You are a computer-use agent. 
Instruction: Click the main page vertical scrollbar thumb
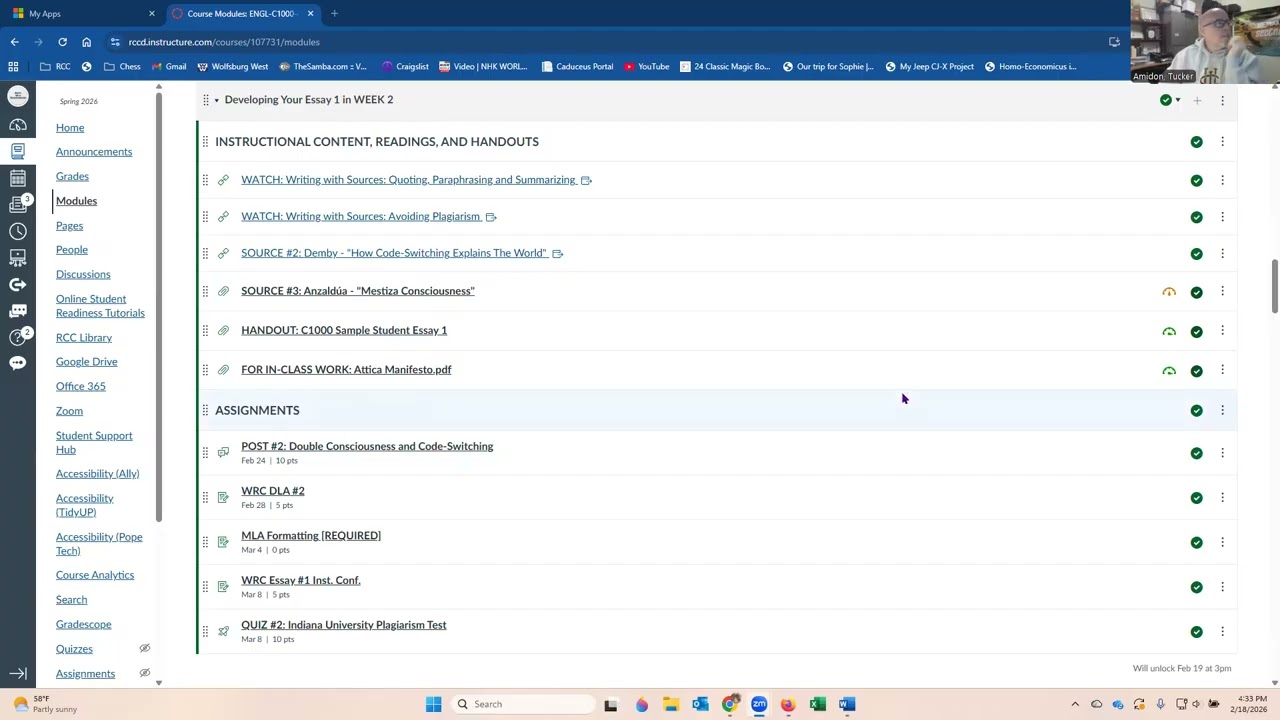[1274, 286]
